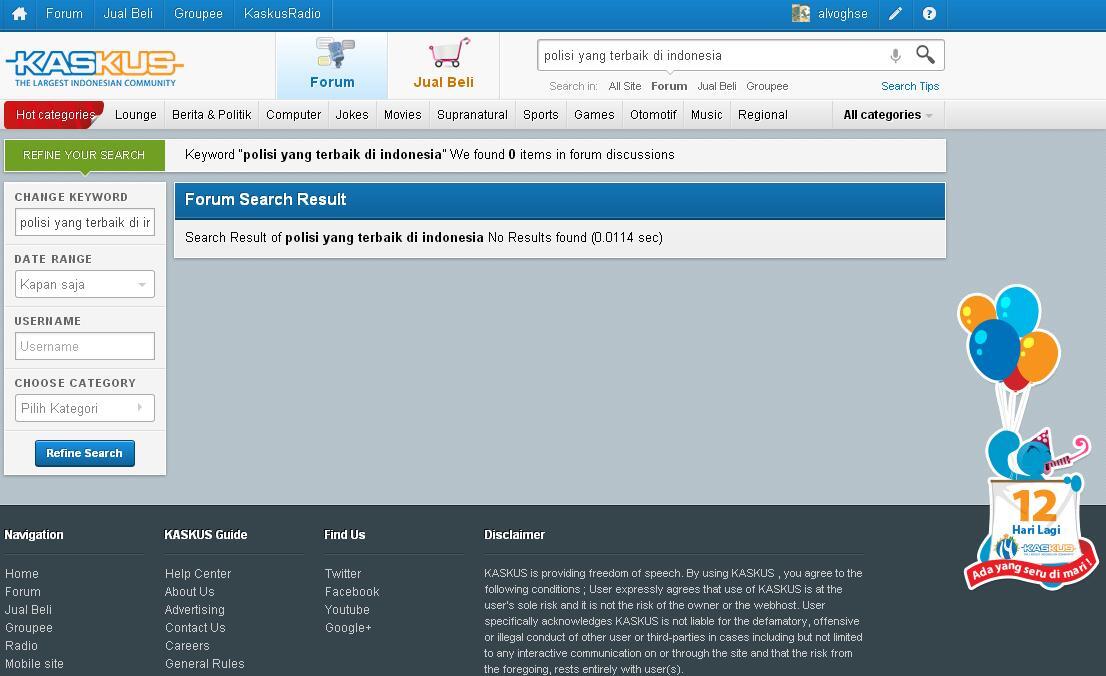Screen dimensions: 1106x676
Task: Click the footer Mobile site link
Action: (34, 663)
